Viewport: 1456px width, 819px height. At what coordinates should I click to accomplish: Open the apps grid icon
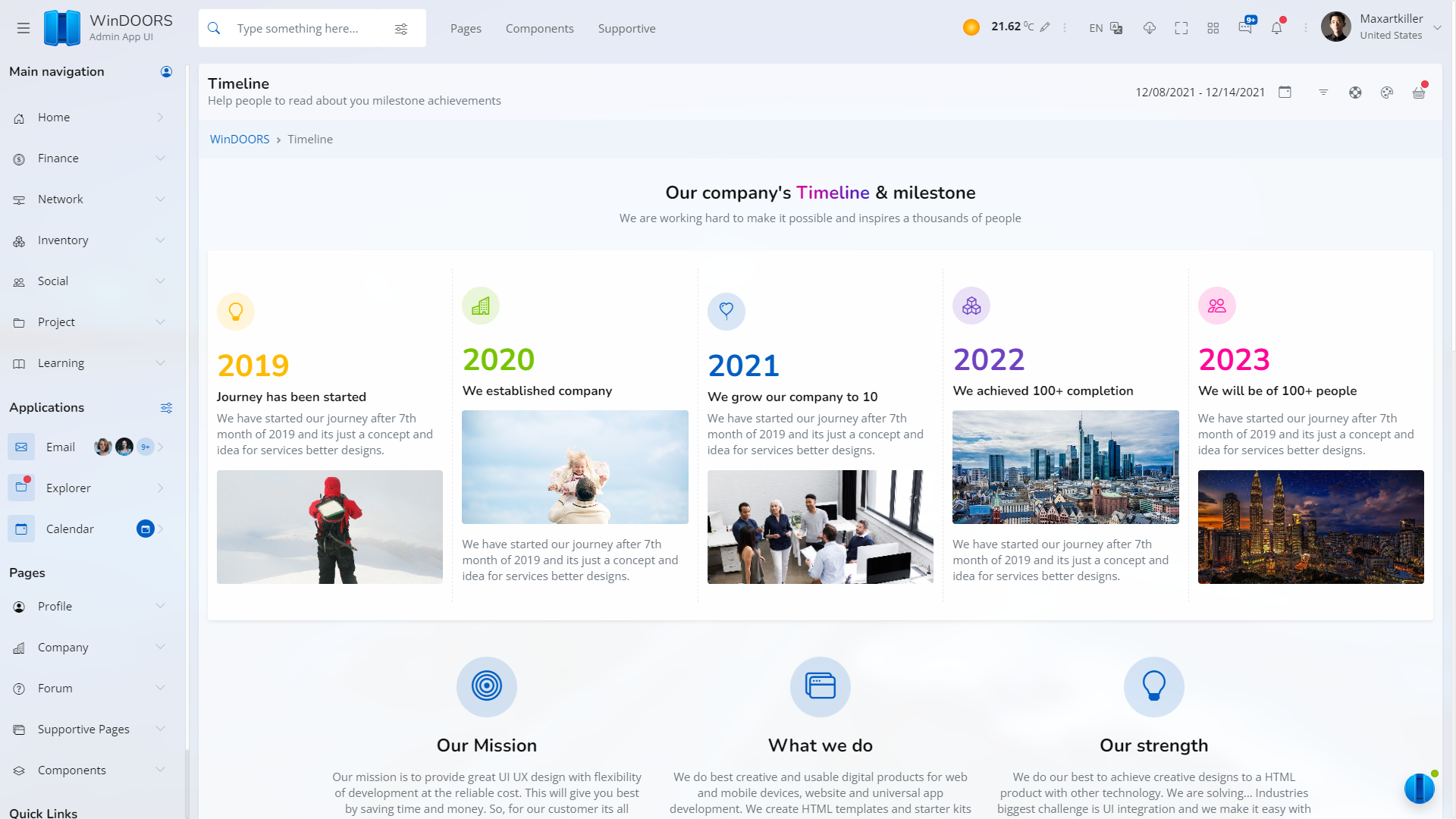[x=1213, y=28]
